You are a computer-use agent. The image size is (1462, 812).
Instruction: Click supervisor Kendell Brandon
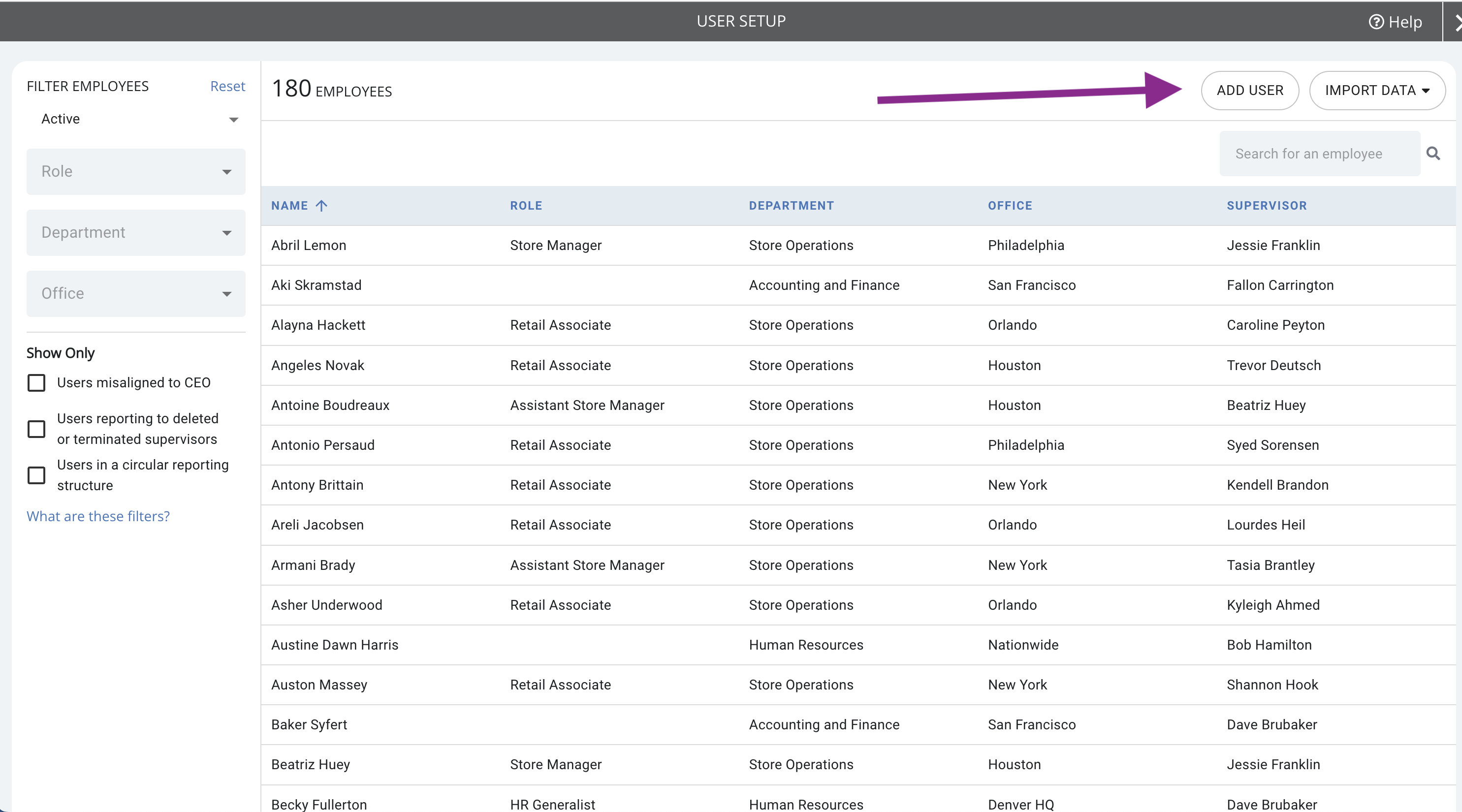(1277, 485)
